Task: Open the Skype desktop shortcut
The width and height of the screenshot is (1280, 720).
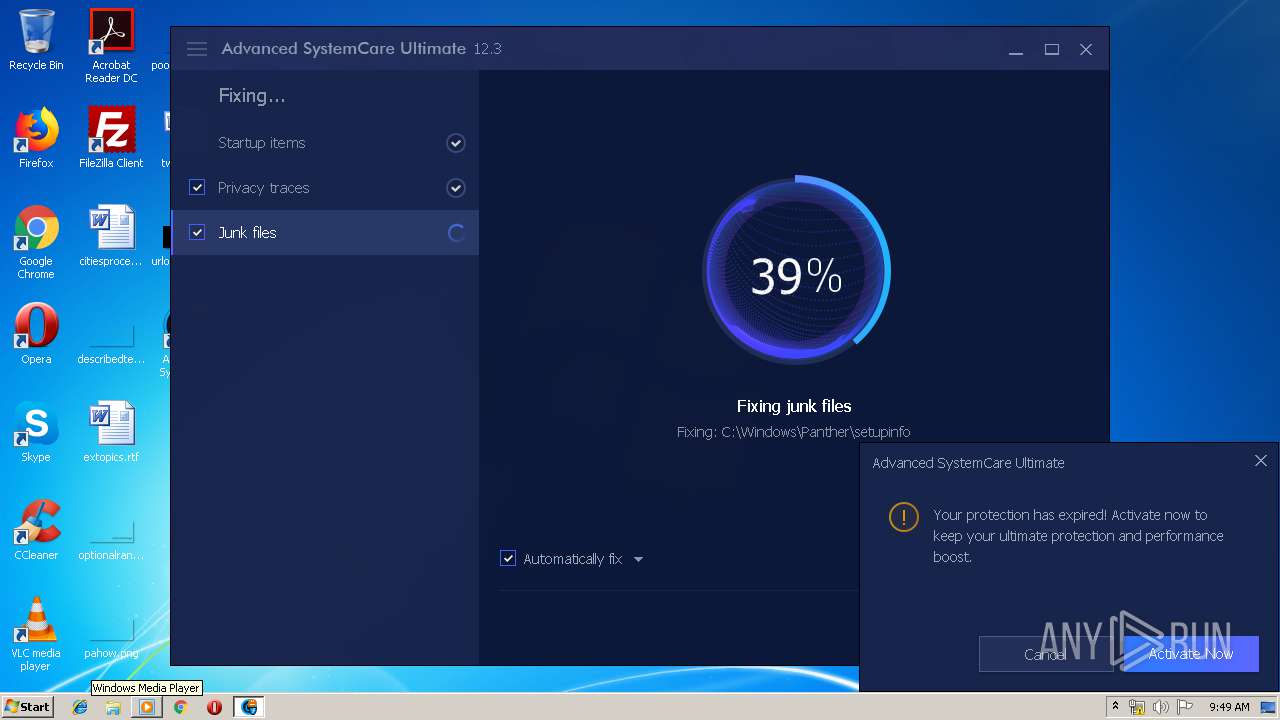Action: pos(36,432)
